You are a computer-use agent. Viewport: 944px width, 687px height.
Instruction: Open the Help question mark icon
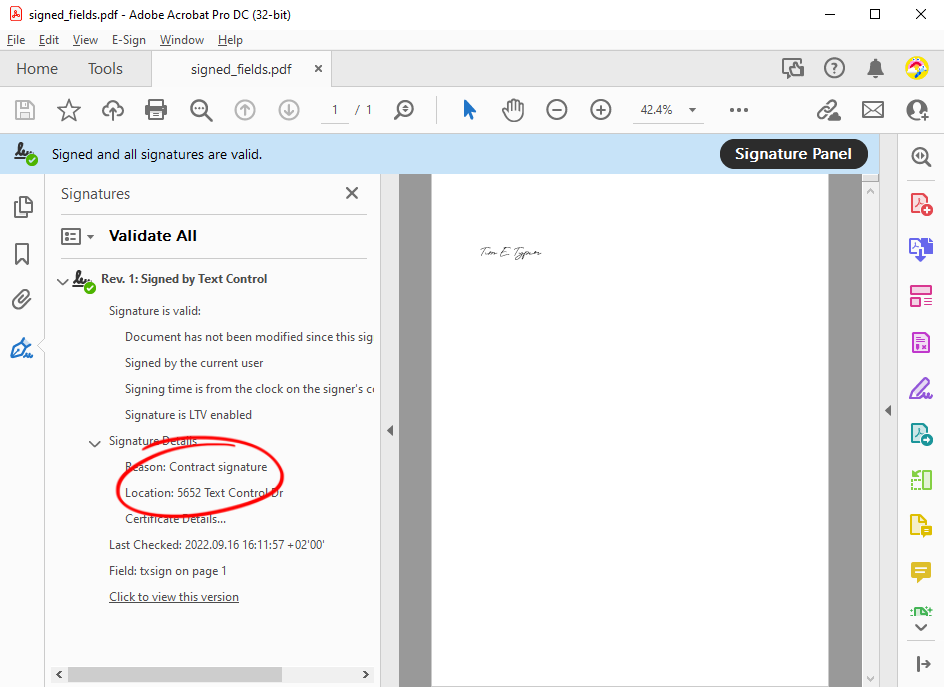pyautogui.click(x=834, y=68)
